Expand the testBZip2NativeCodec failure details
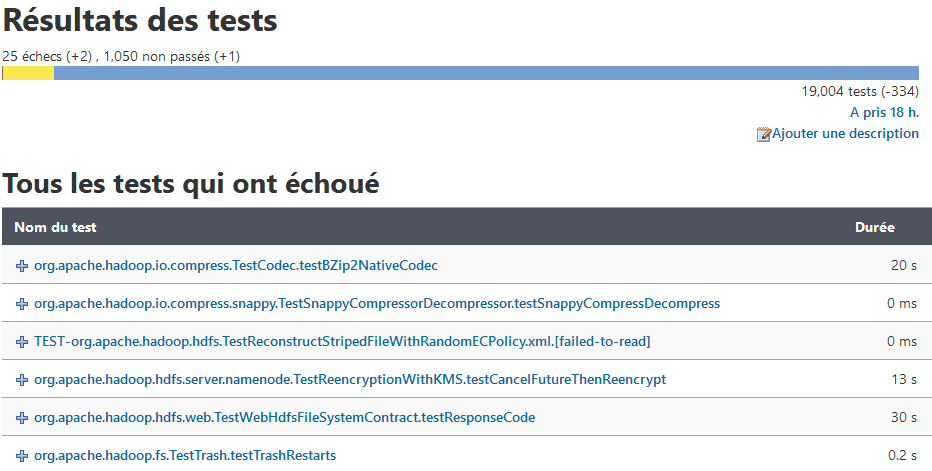 22,266
